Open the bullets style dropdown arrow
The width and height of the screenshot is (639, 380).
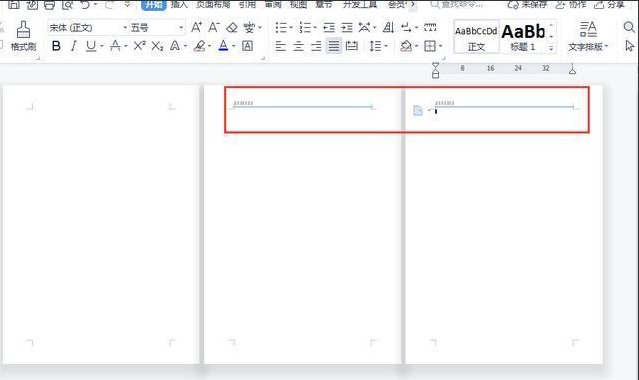click(291, 28)
